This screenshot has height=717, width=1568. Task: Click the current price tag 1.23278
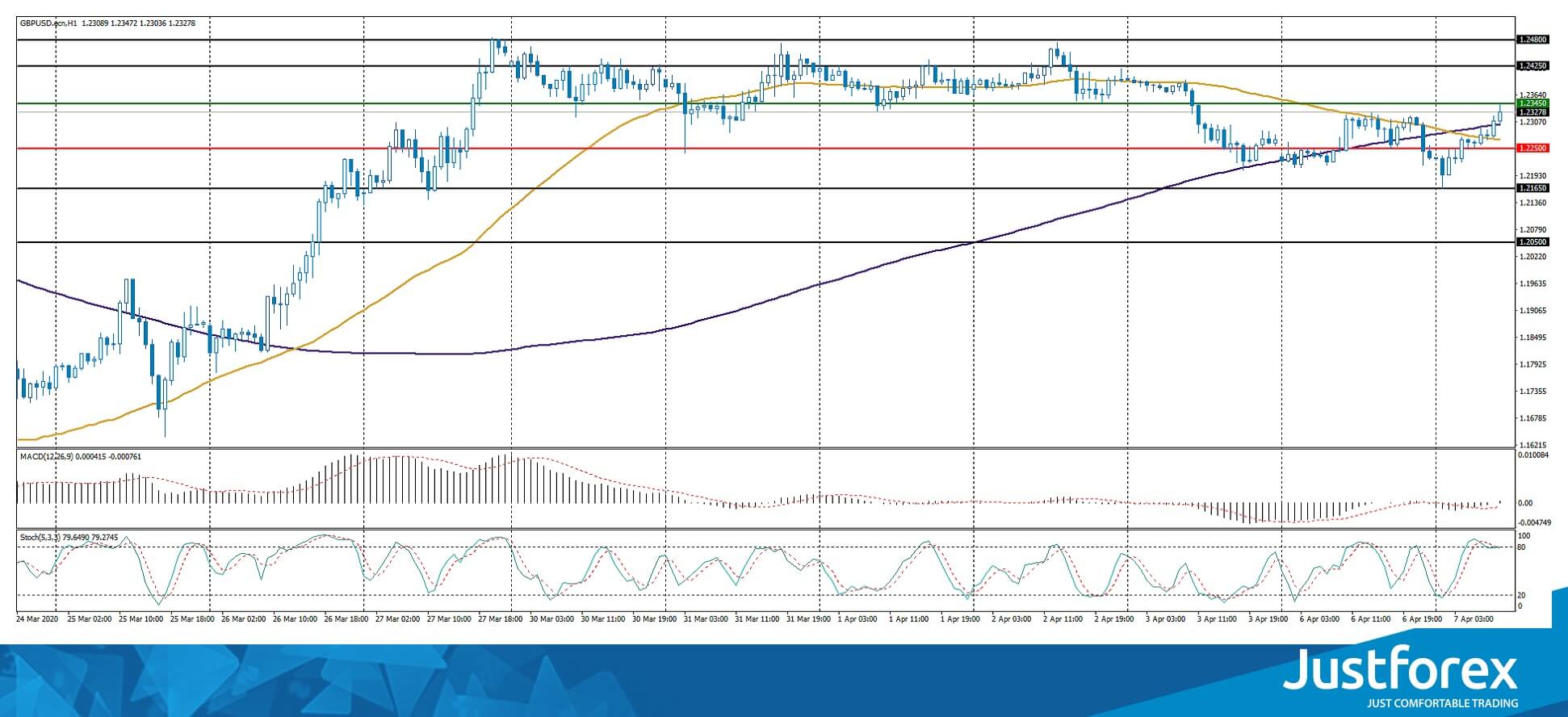pos(1532,112)
